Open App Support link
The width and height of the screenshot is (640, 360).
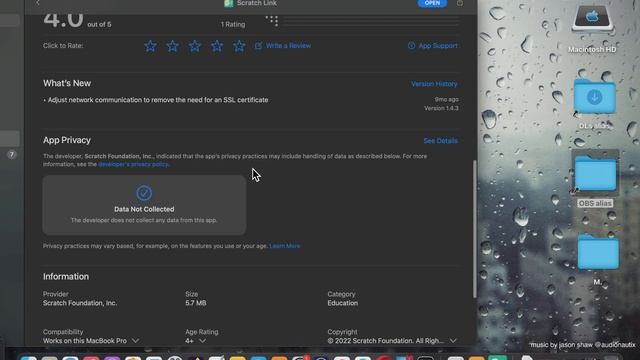point(433,46)
